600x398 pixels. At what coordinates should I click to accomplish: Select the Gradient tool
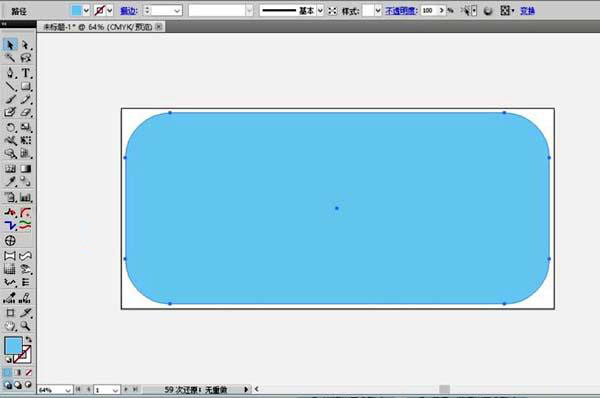coord(26,168)
